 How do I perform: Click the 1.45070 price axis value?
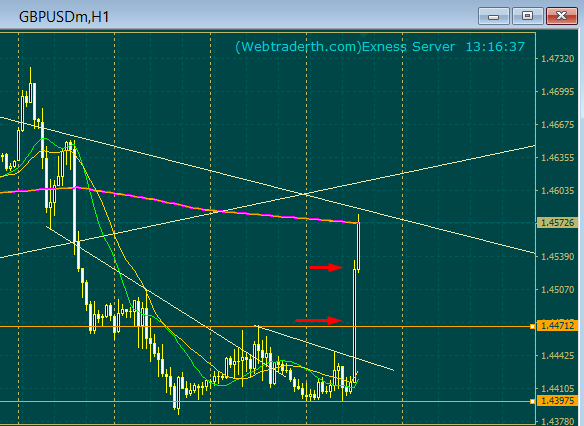558,290
